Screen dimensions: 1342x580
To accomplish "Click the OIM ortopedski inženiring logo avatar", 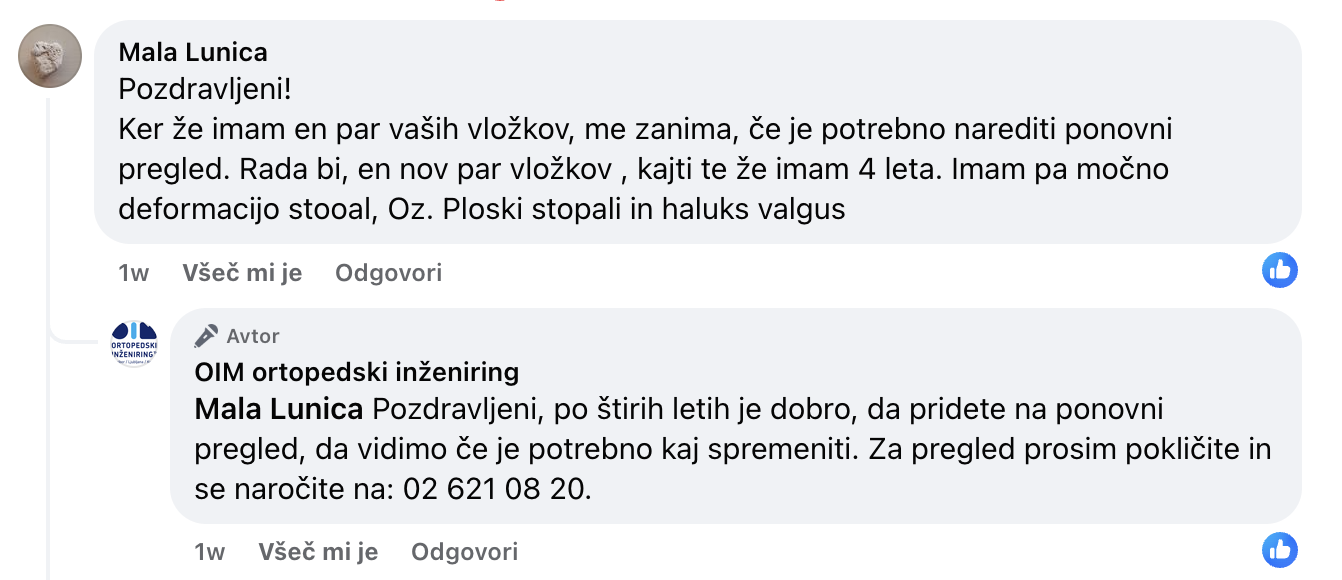I will tap(134, 344).
